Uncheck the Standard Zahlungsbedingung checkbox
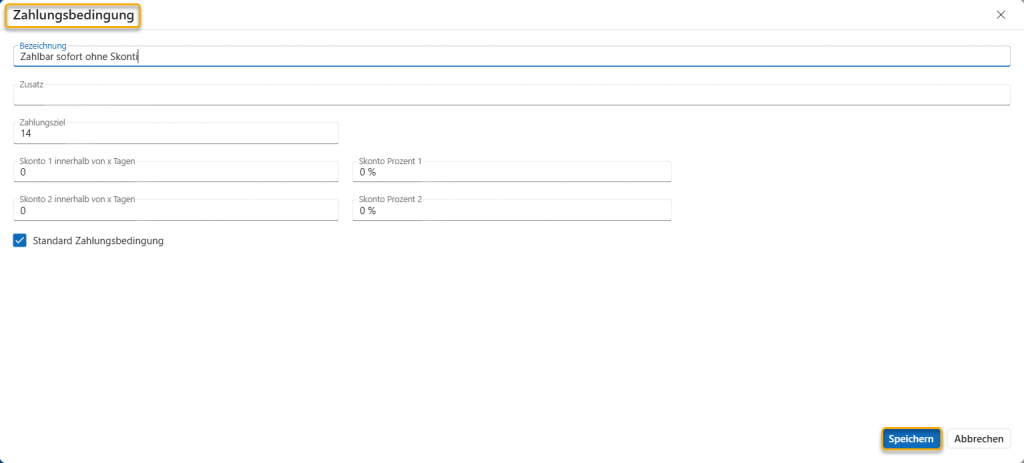This screenshot has height=463, width=1024. 20,240
